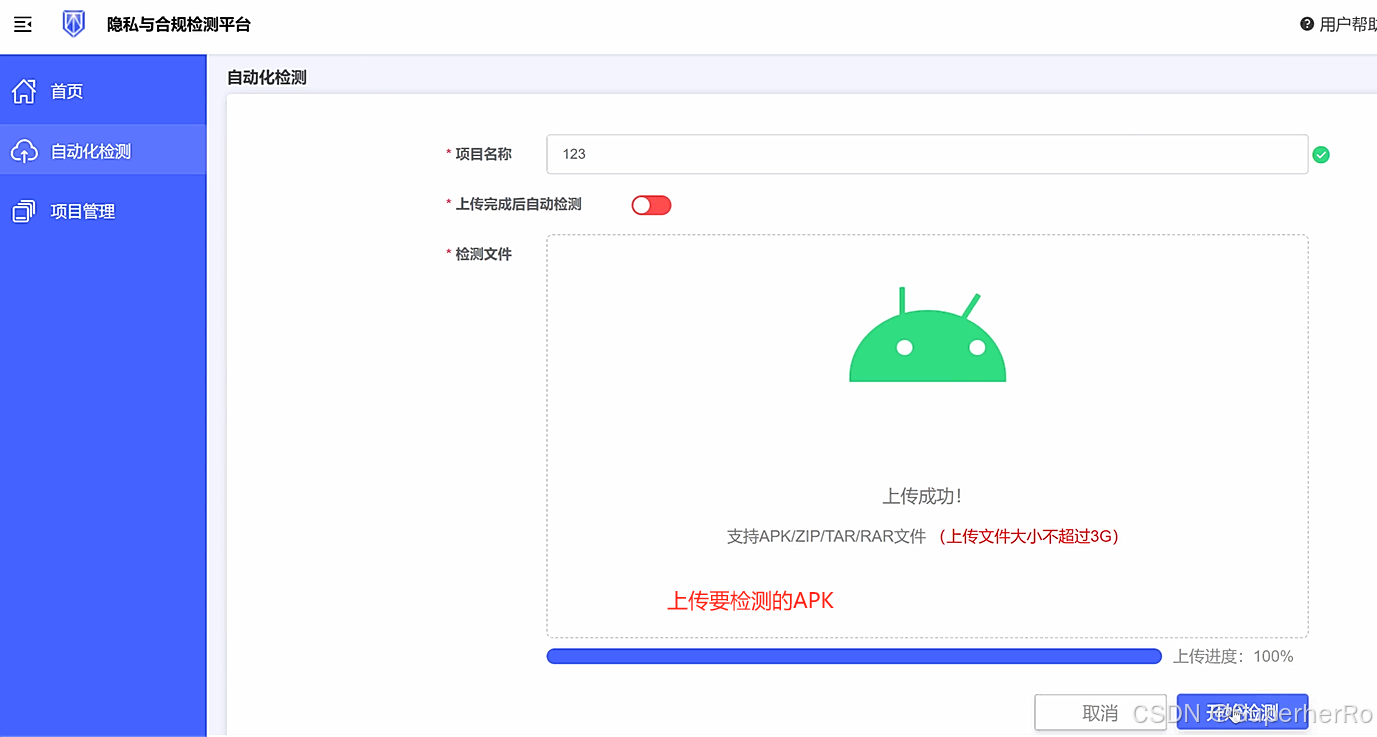Click the platform shield logo
The image size is (1377, 737).
coord(73,24)
